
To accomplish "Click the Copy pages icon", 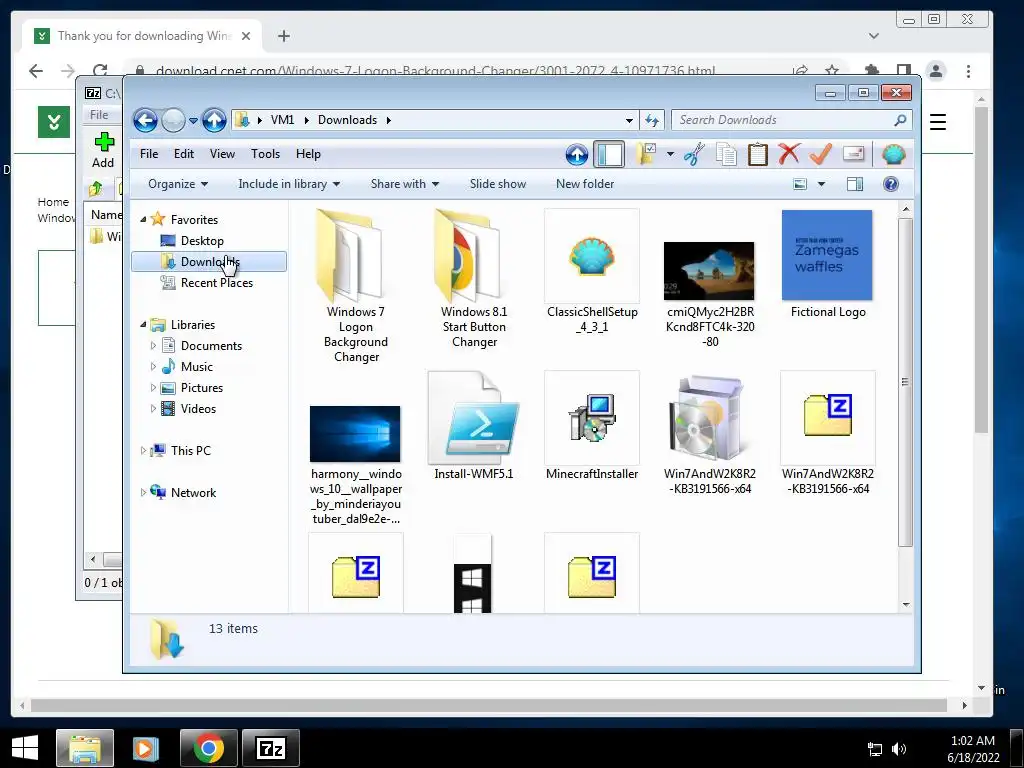I will [x=726, y=155].
